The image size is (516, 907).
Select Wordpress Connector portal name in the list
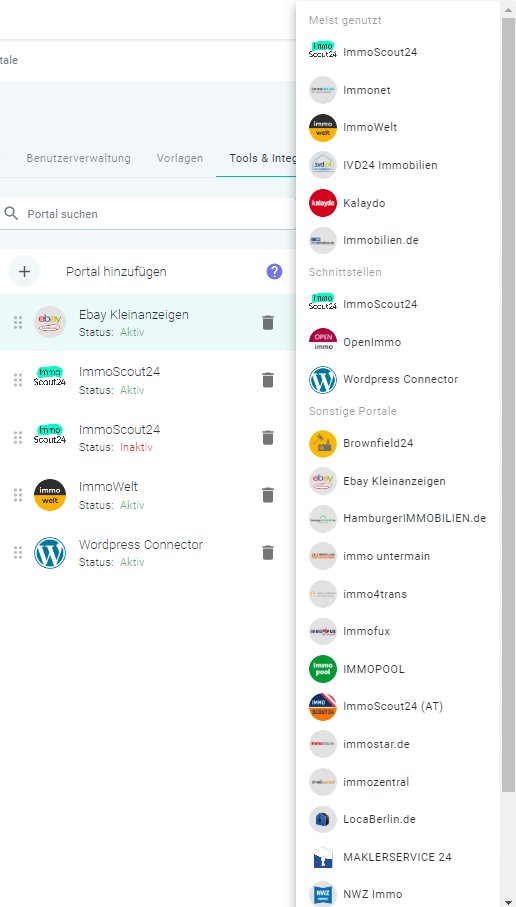point(141,545)
